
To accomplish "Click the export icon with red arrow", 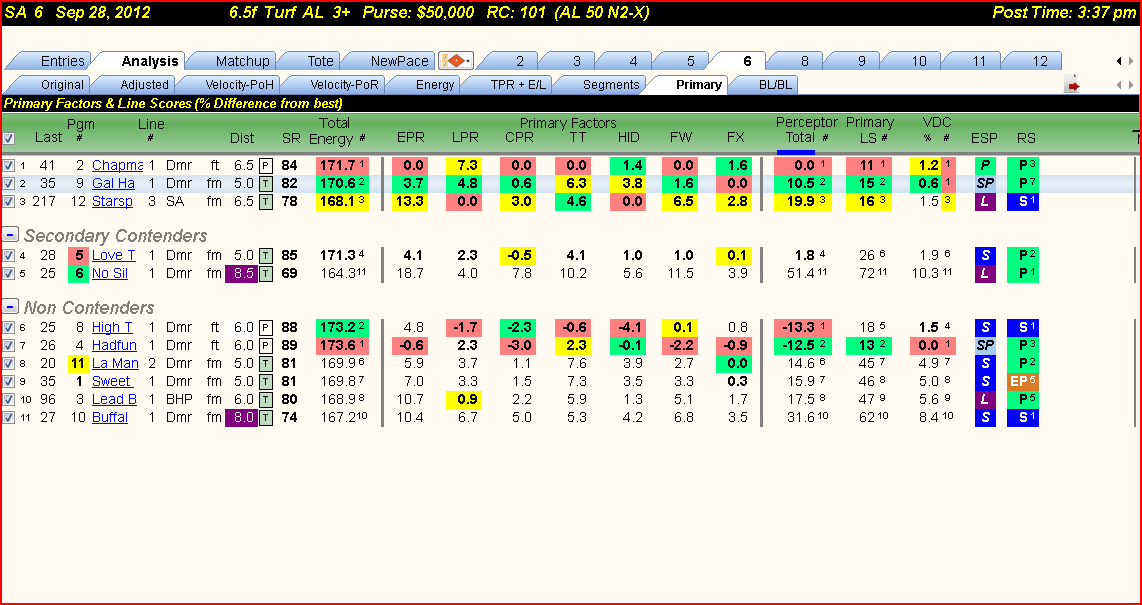I will click(x=1074, y=85).
